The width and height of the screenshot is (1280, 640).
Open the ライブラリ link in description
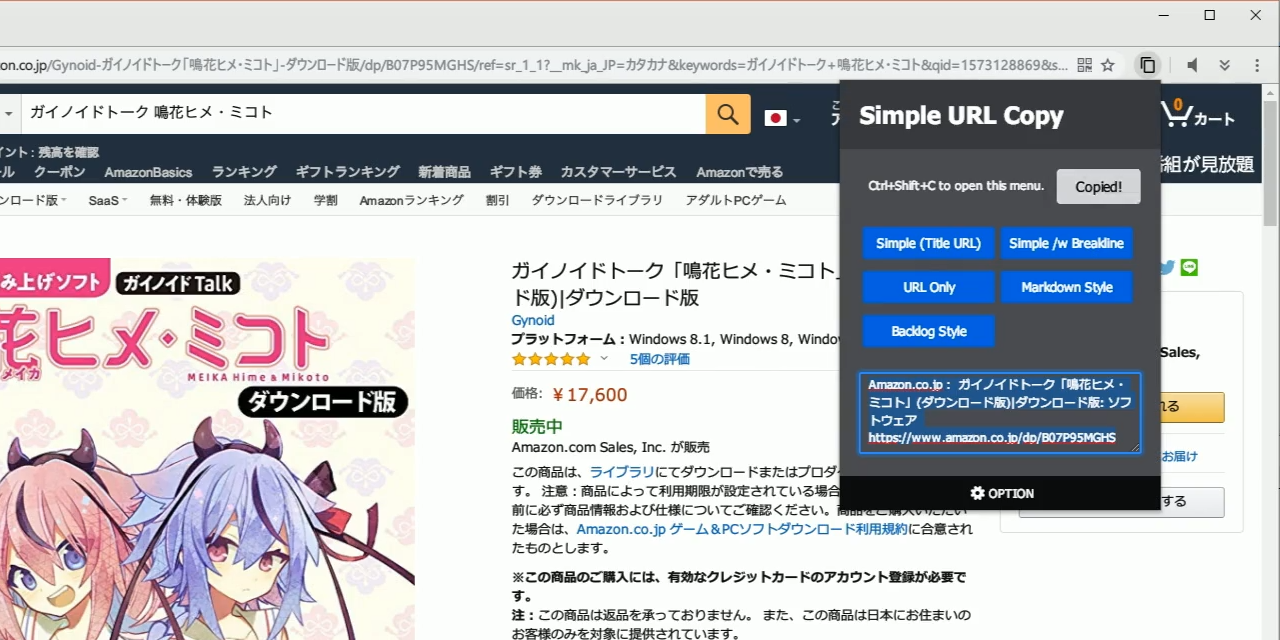tap(623, 471)
